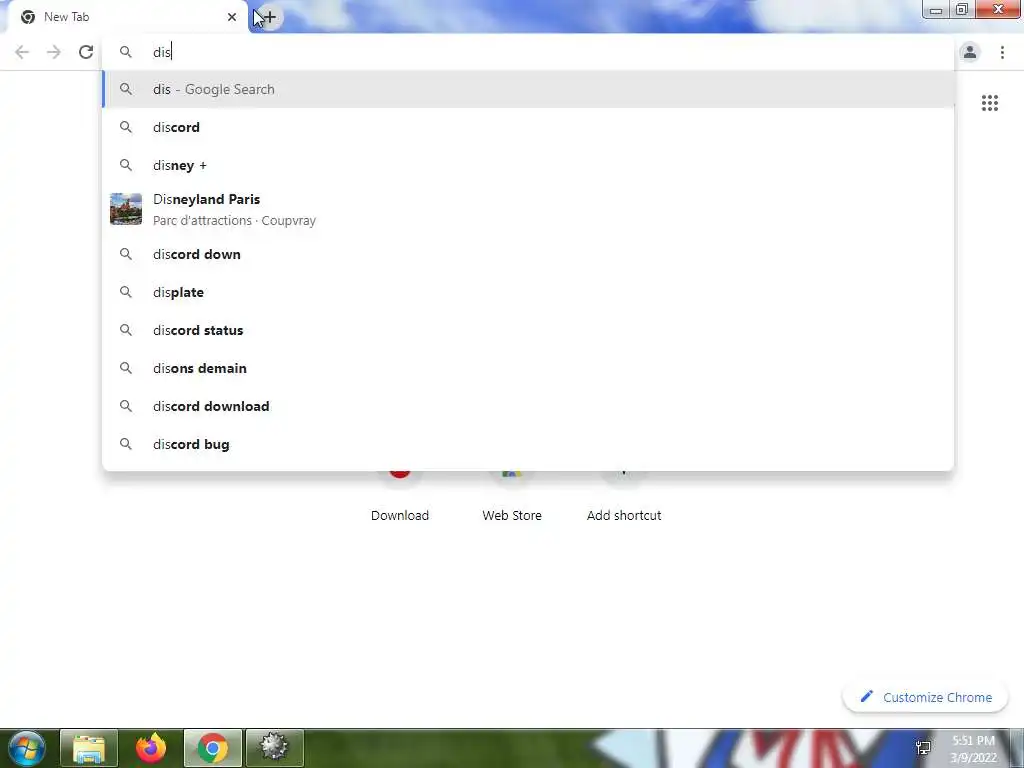This screenshot has width=1024, height=768.
Task: Close the New Tab tab
Action: pos(232,17)
